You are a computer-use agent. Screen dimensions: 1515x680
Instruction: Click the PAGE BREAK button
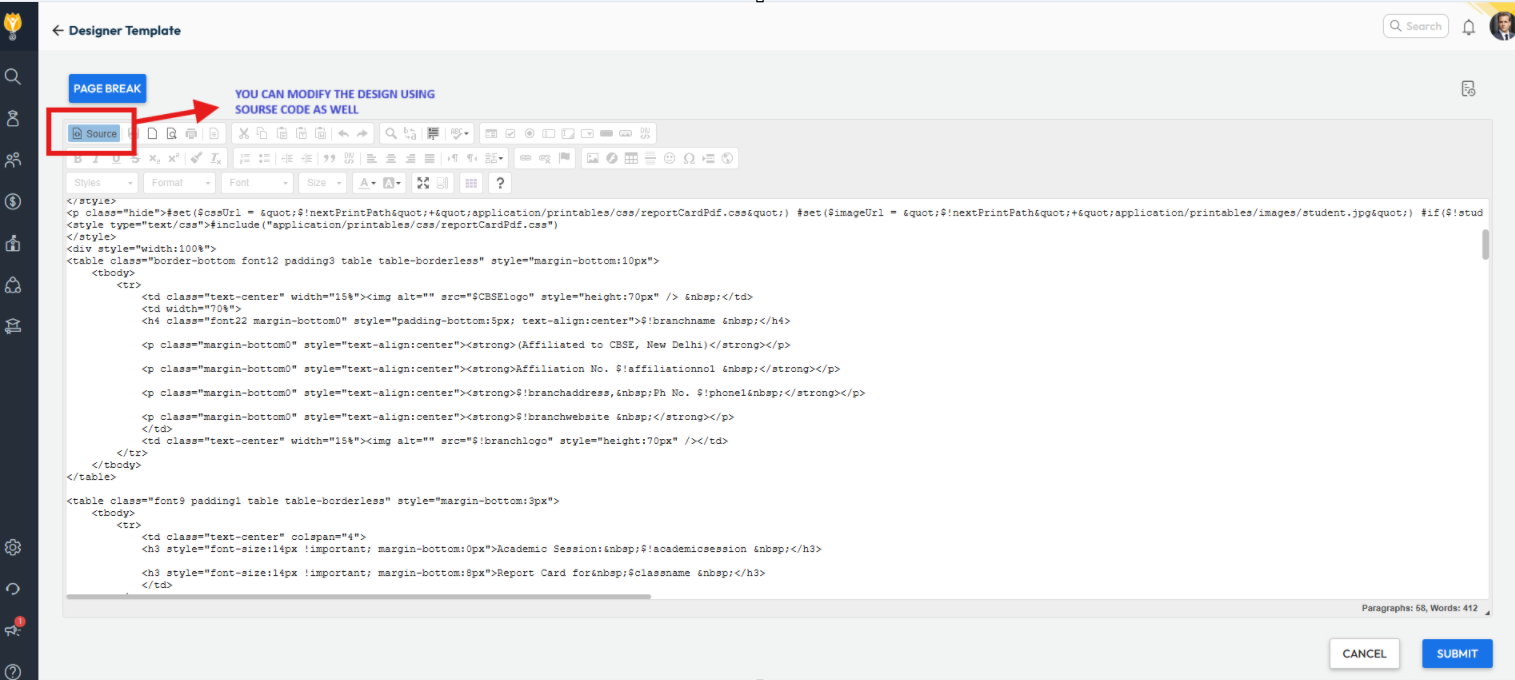(107, 89)
